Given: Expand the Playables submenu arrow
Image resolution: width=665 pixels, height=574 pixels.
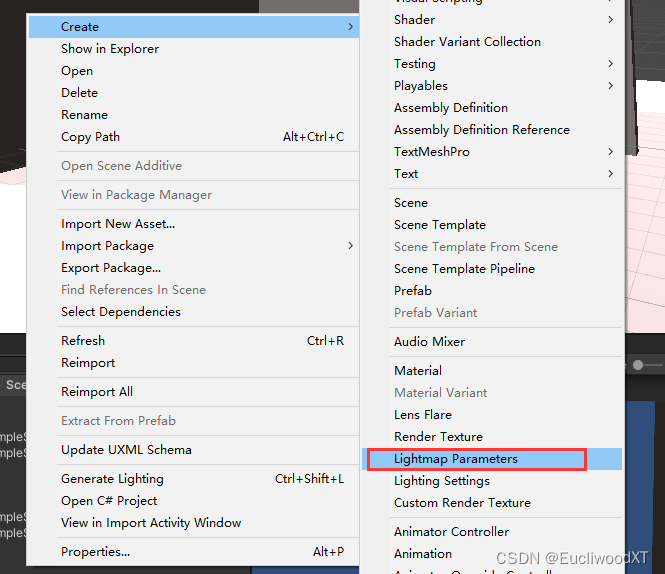Looking at the screenshot, I should click(610, 86).
